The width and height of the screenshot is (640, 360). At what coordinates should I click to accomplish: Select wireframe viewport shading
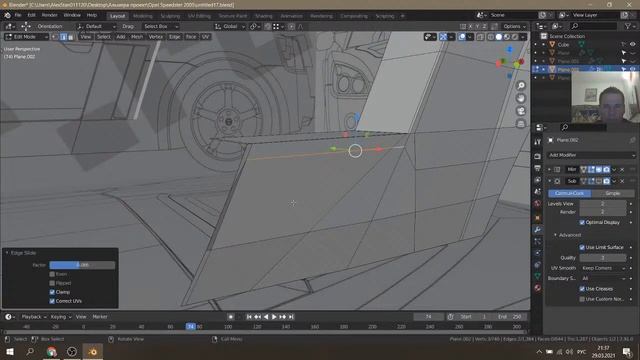[x=491, y=37]
